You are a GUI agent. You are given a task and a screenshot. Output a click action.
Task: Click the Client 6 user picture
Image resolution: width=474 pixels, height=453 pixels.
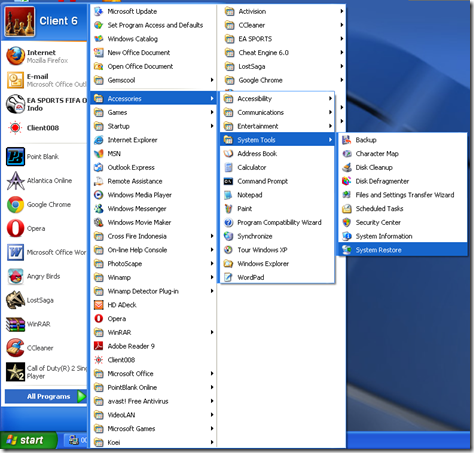(x=19, y=21)
